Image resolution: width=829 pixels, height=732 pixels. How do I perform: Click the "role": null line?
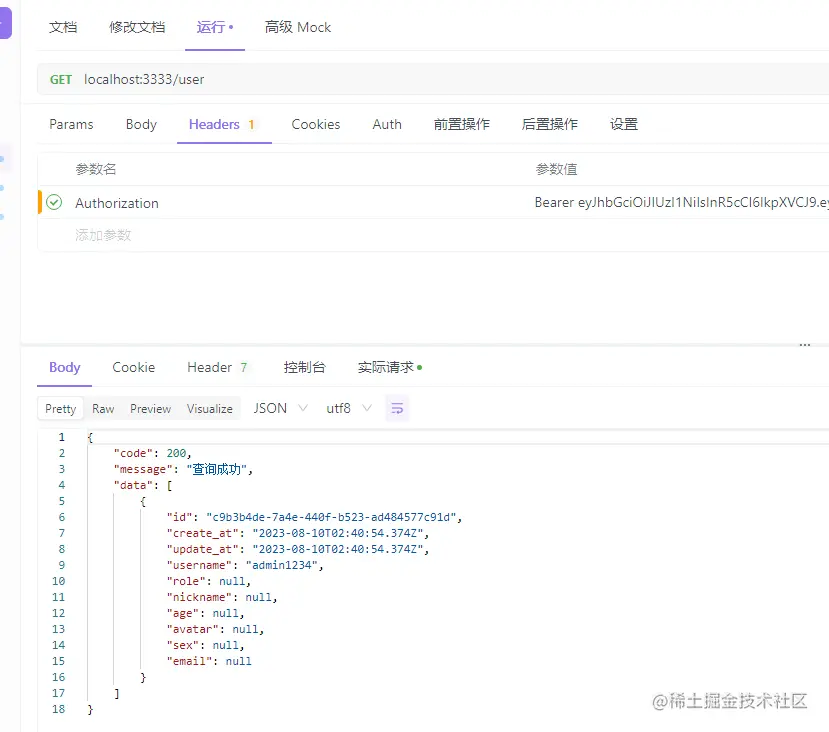coord(209,581)
